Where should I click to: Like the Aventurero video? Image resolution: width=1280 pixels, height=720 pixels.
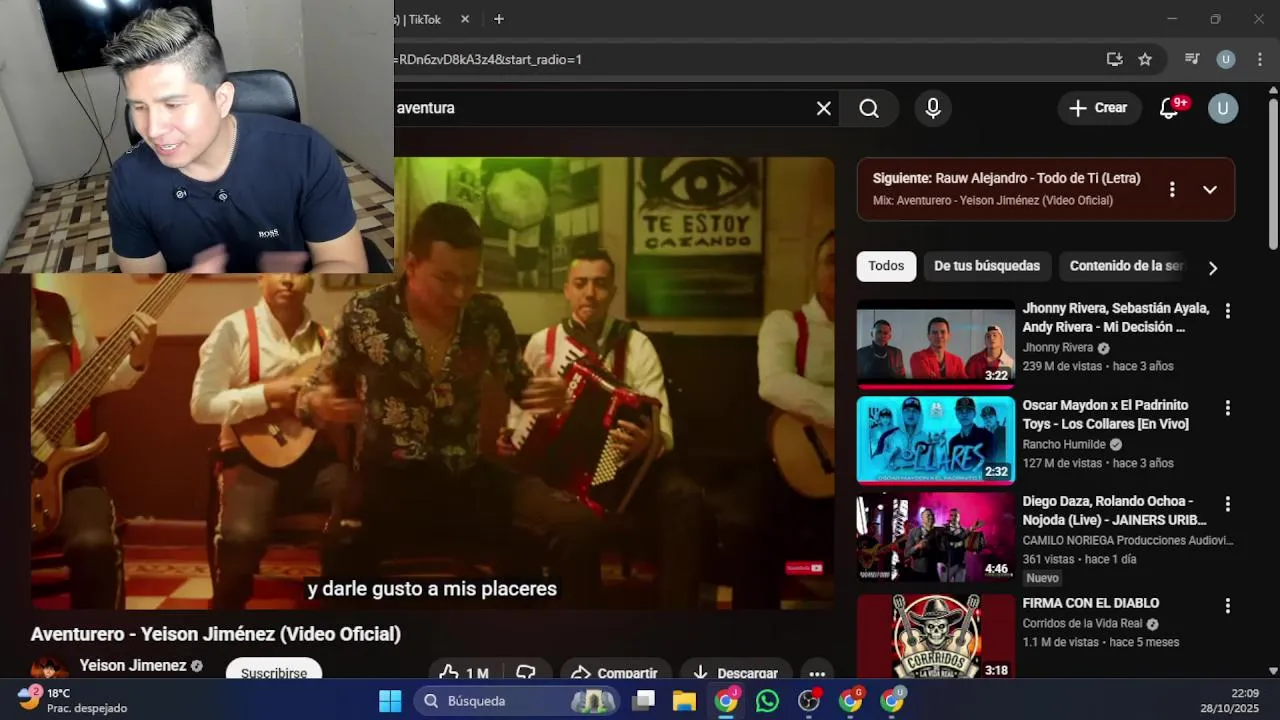465,673
